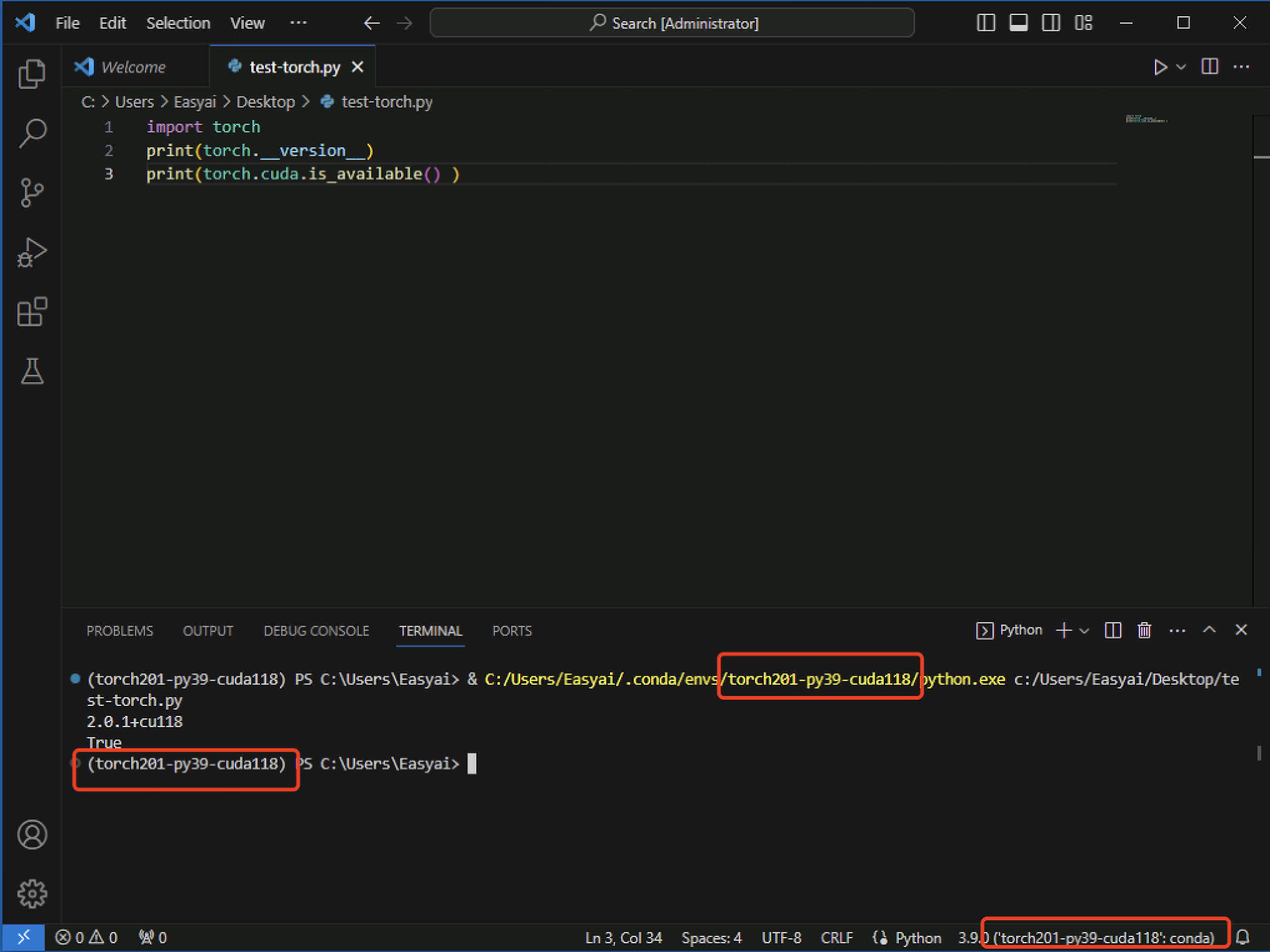Open Manage gear settings icon

click(32, 893)
